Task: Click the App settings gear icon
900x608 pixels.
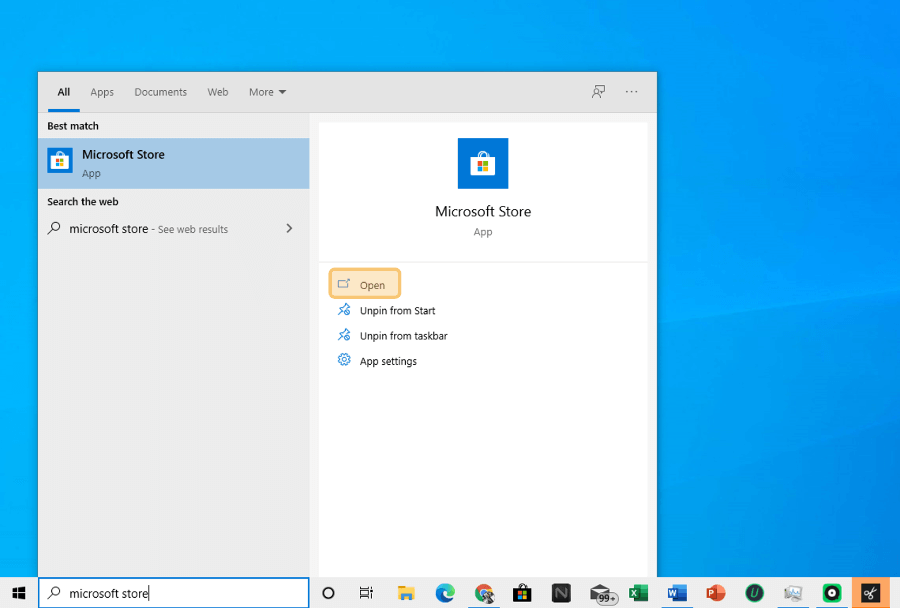Action: 344,360
